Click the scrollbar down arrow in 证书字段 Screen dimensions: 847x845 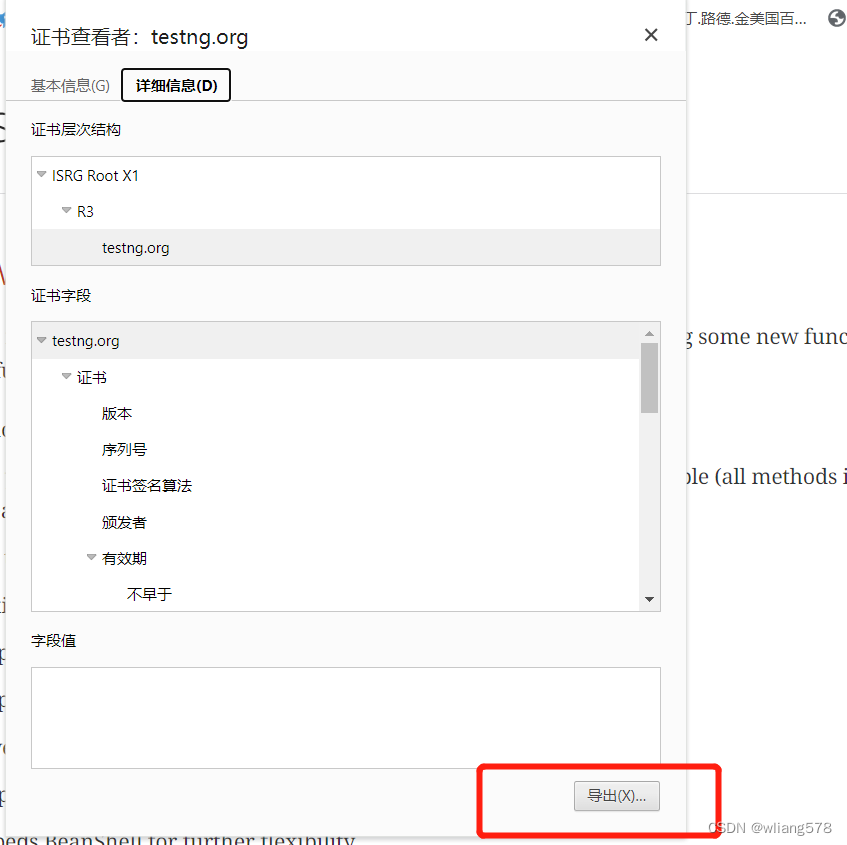pyautogui.click(x=651, y=598)
